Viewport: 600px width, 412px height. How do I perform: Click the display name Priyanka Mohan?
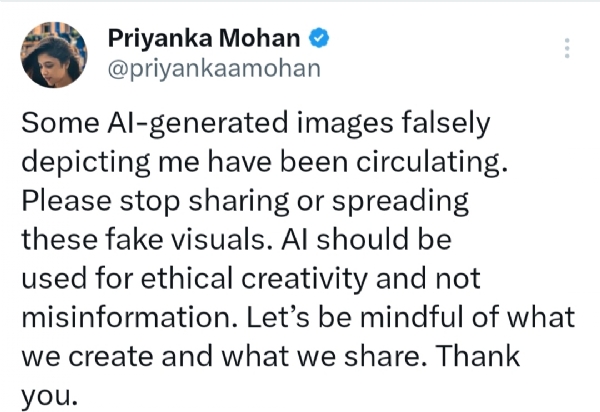tap(205, 41)
